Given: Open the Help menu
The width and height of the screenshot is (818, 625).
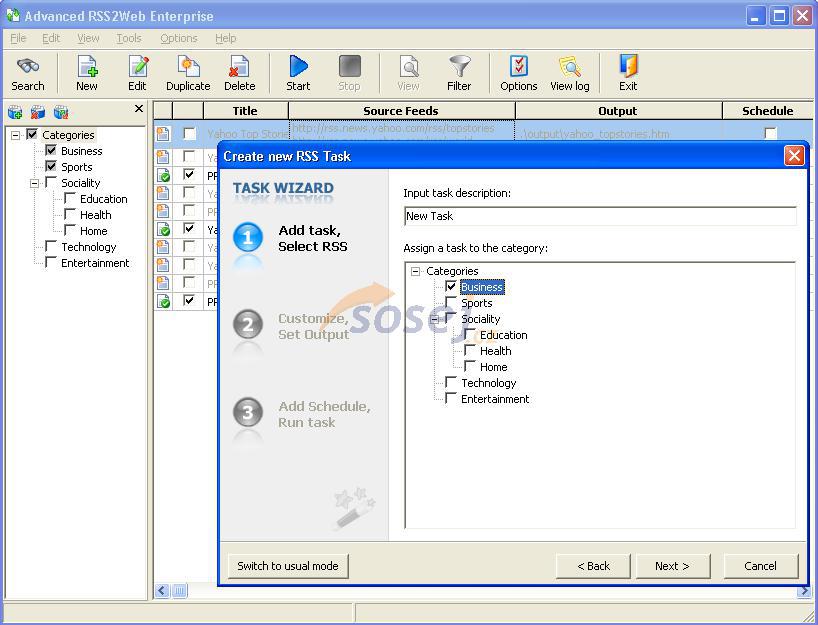Looking at the screenshot, I should coord(225,38).
